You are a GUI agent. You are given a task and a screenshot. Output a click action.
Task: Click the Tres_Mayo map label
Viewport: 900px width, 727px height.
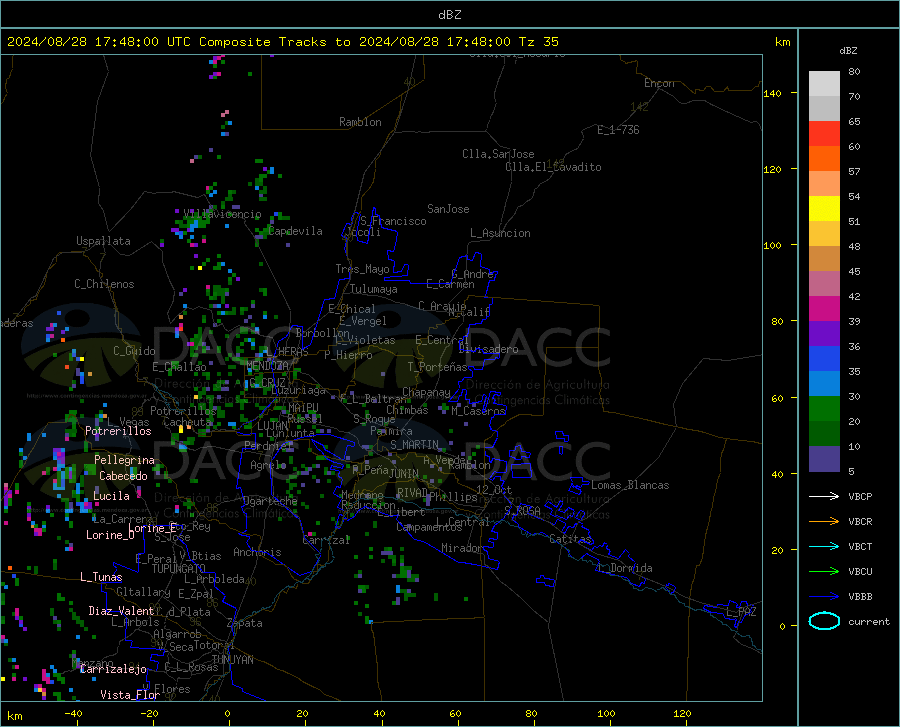pos(362,269)
